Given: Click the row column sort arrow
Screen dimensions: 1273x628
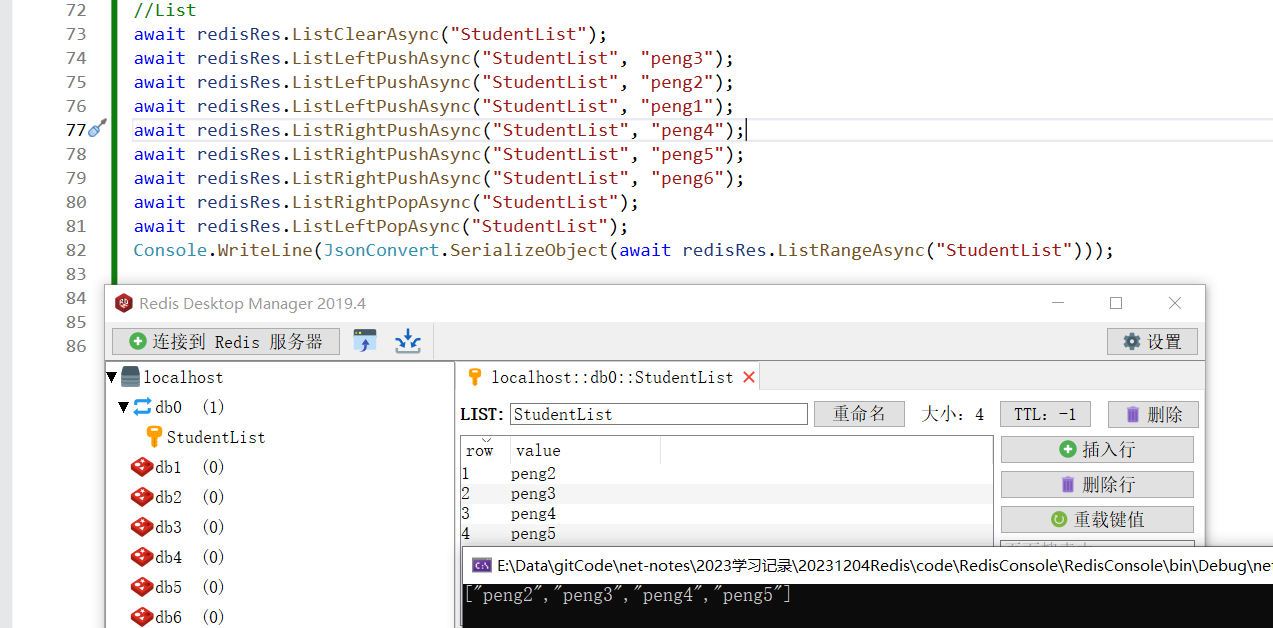Looking at the screenshot, I should coord(486,439).
